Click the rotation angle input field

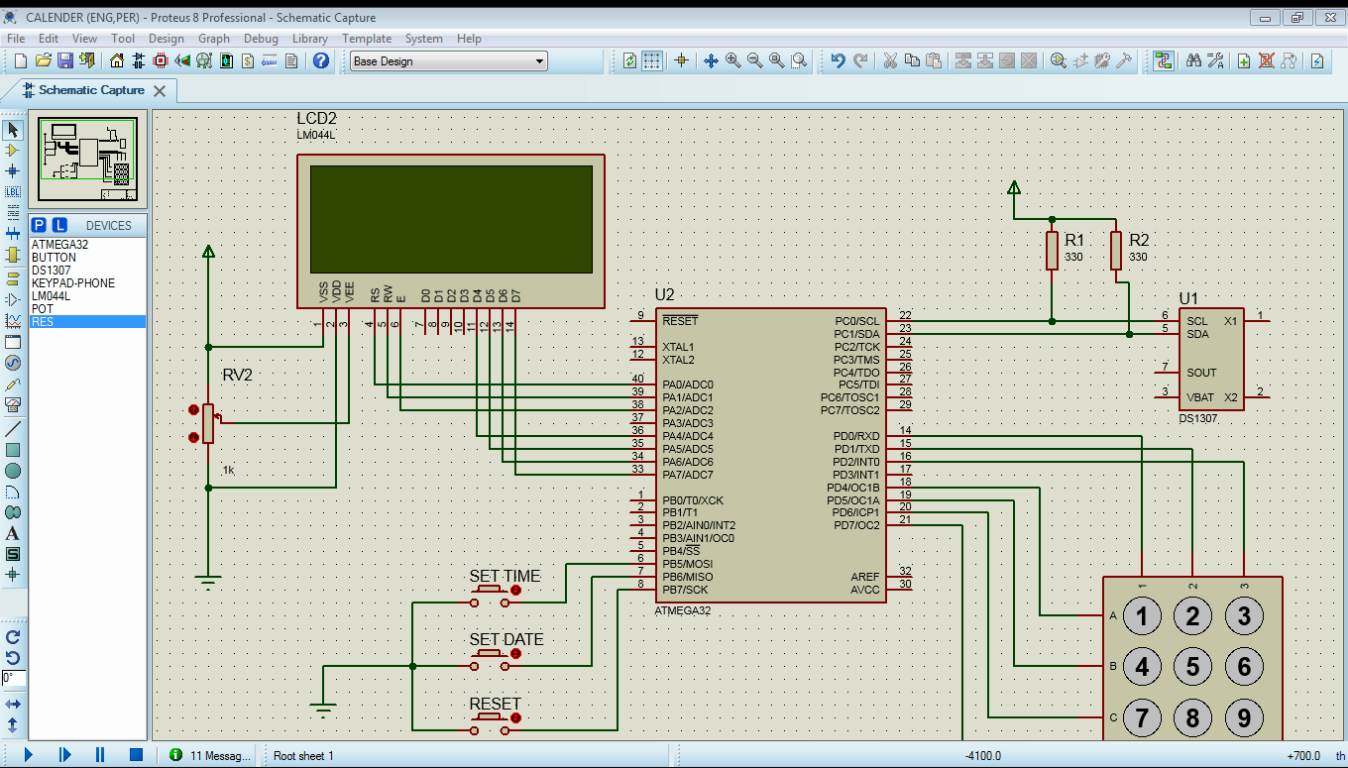13,677
